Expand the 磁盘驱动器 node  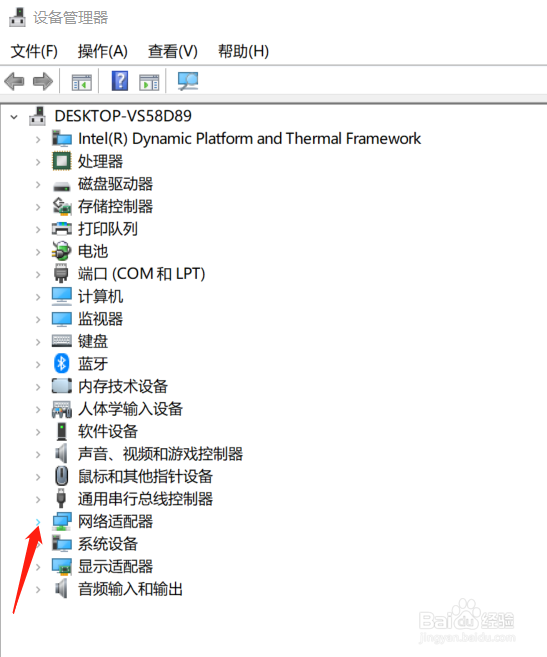click(38, 185)
